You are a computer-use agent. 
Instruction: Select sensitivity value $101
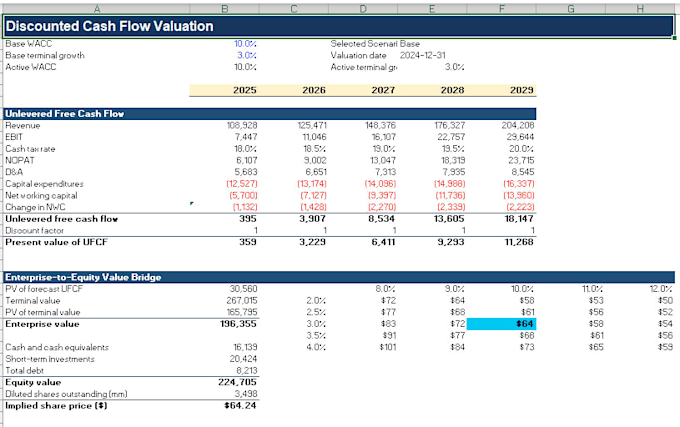387,347
